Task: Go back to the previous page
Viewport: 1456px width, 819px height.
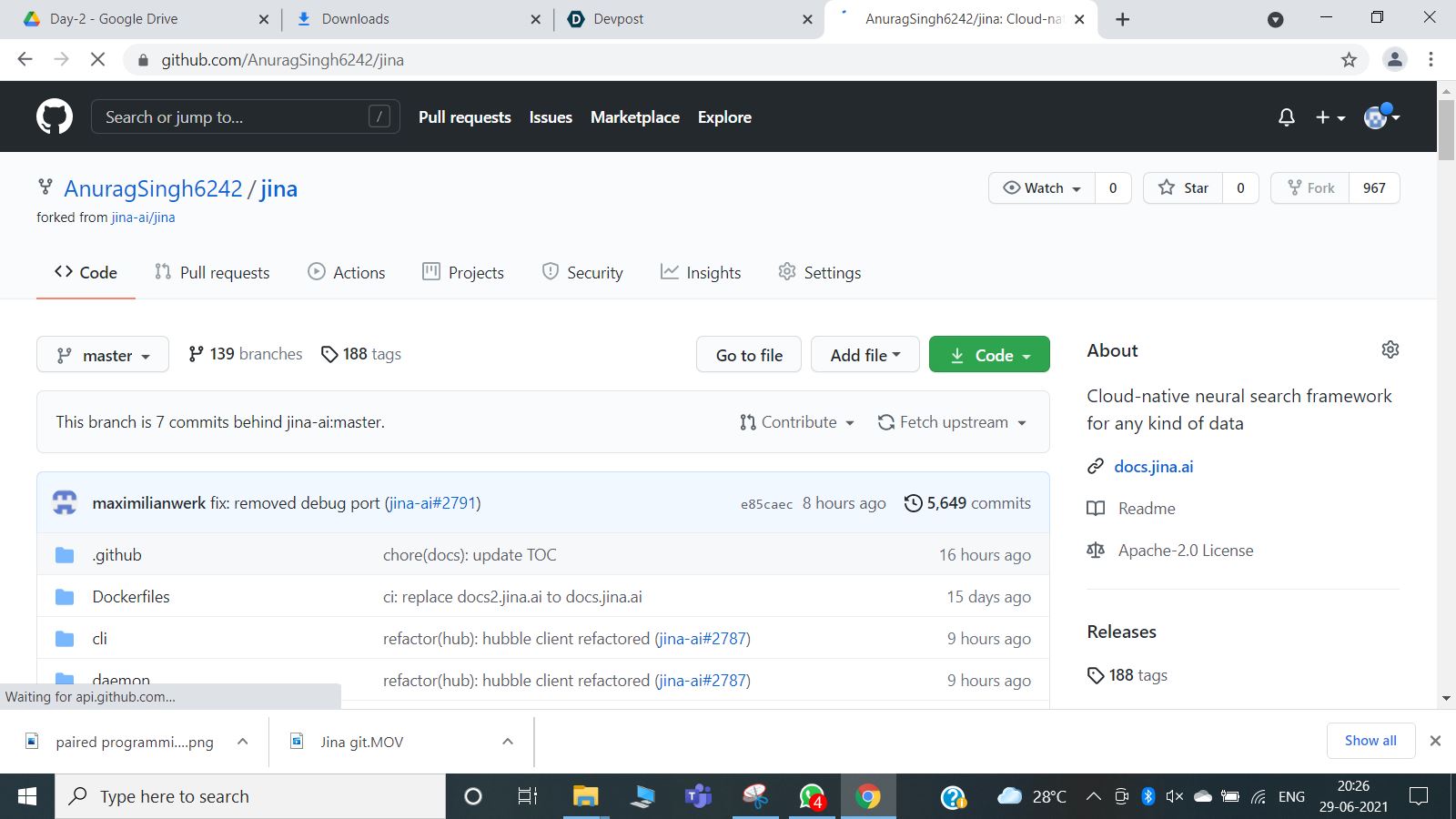Action: [x=25, y=60]
